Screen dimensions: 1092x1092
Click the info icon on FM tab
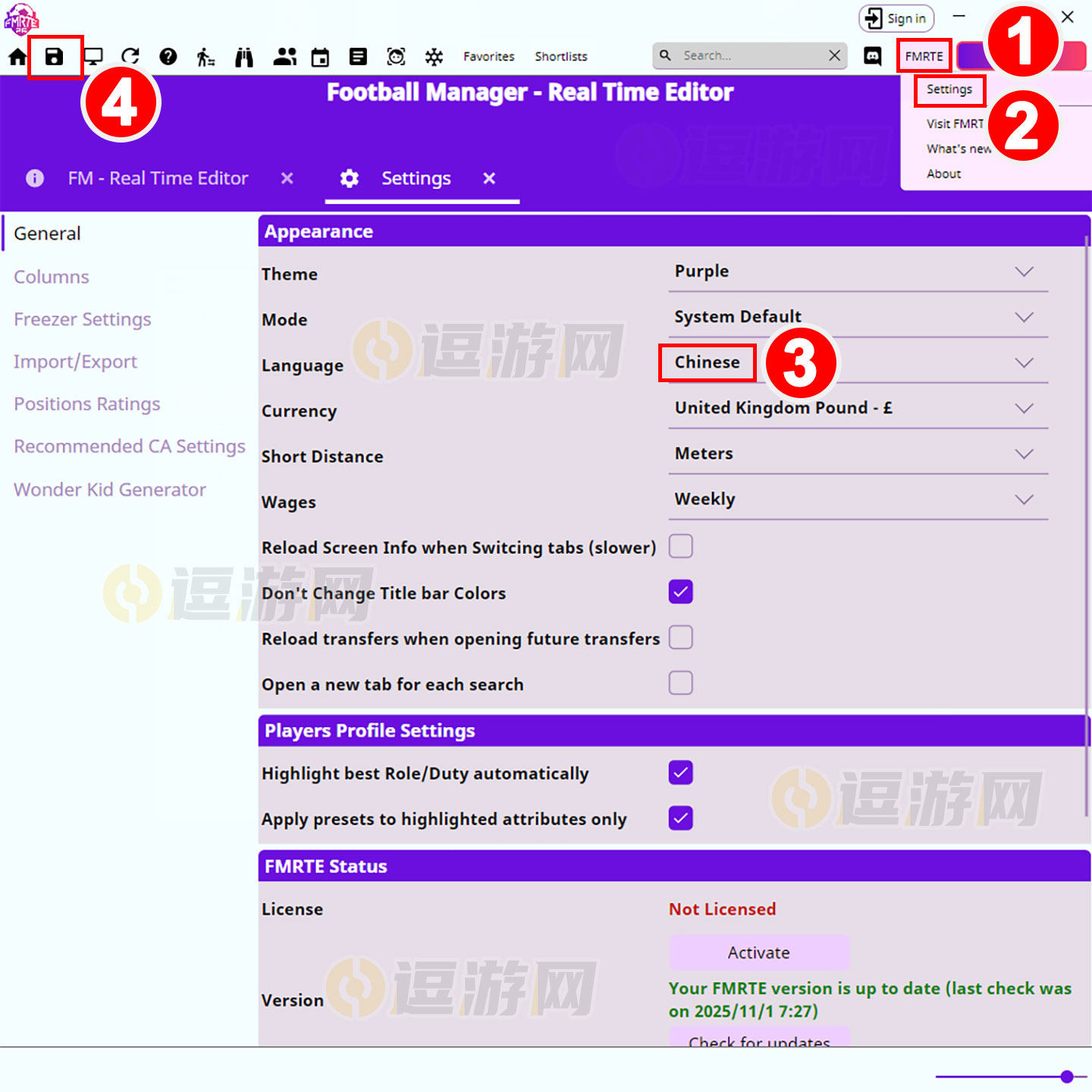click(35, 178)
